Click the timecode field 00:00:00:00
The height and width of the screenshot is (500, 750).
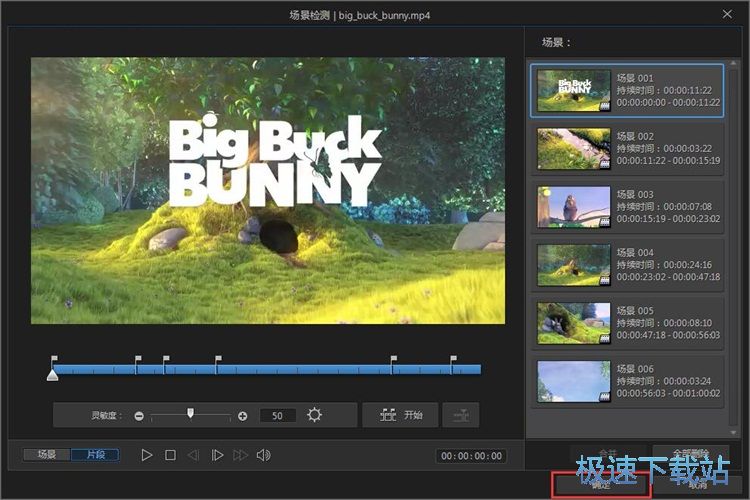coord(471,456)
